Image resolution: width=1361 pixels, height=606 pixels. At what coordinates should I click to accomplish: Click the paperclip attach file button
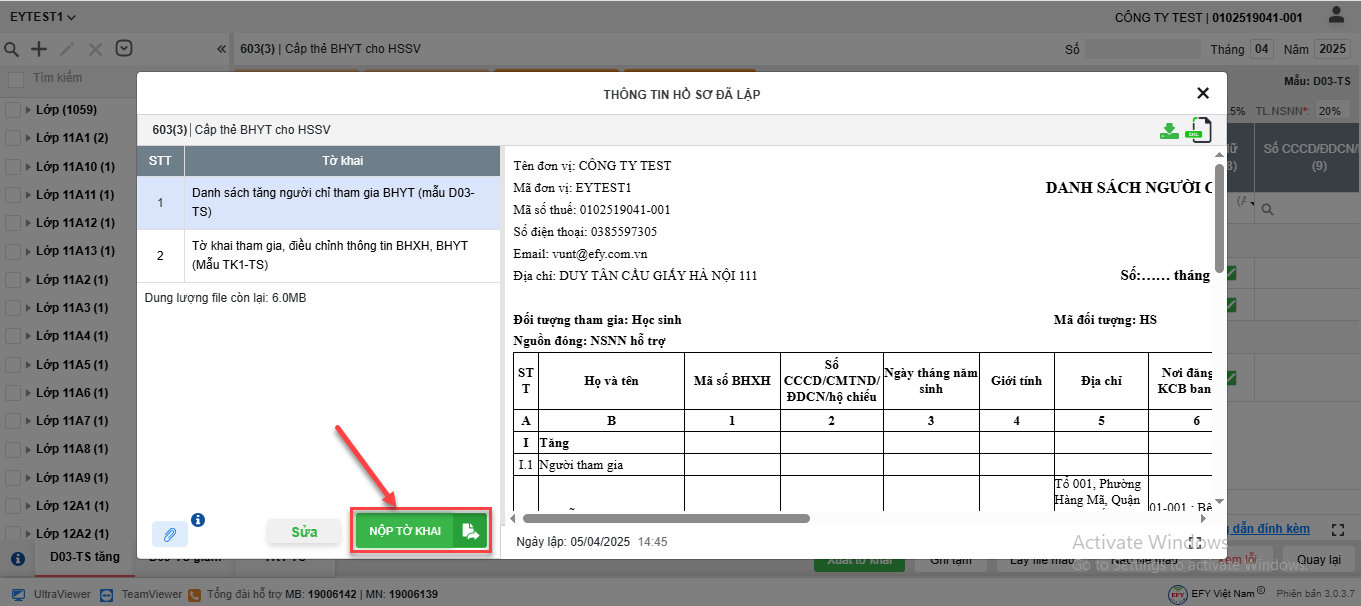169,534
